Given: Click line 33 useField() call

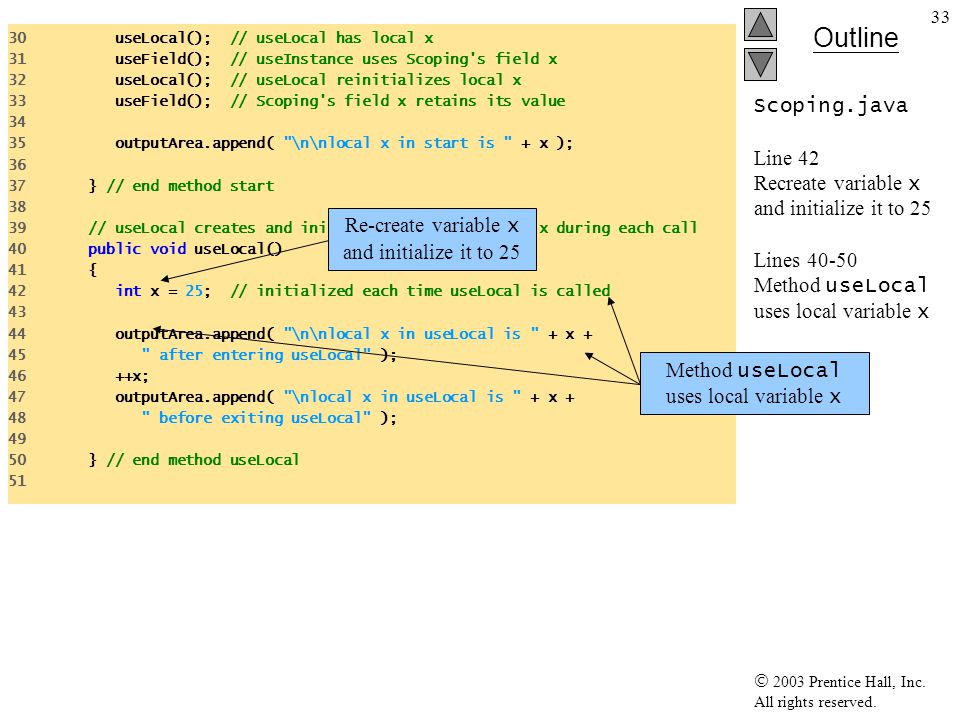Looking at the screenshot, I should (163, 100).
